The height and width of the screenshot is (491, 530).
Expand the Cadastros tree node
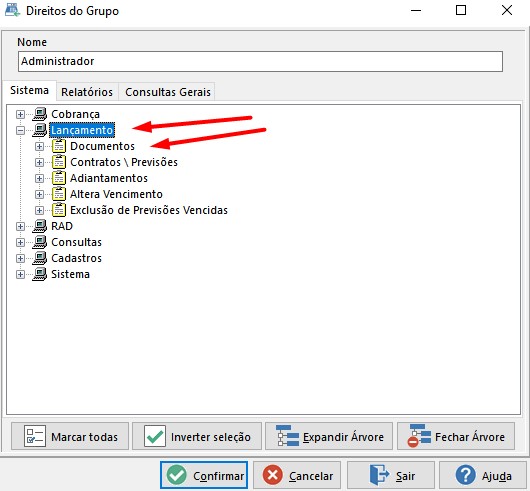(20, 258)
